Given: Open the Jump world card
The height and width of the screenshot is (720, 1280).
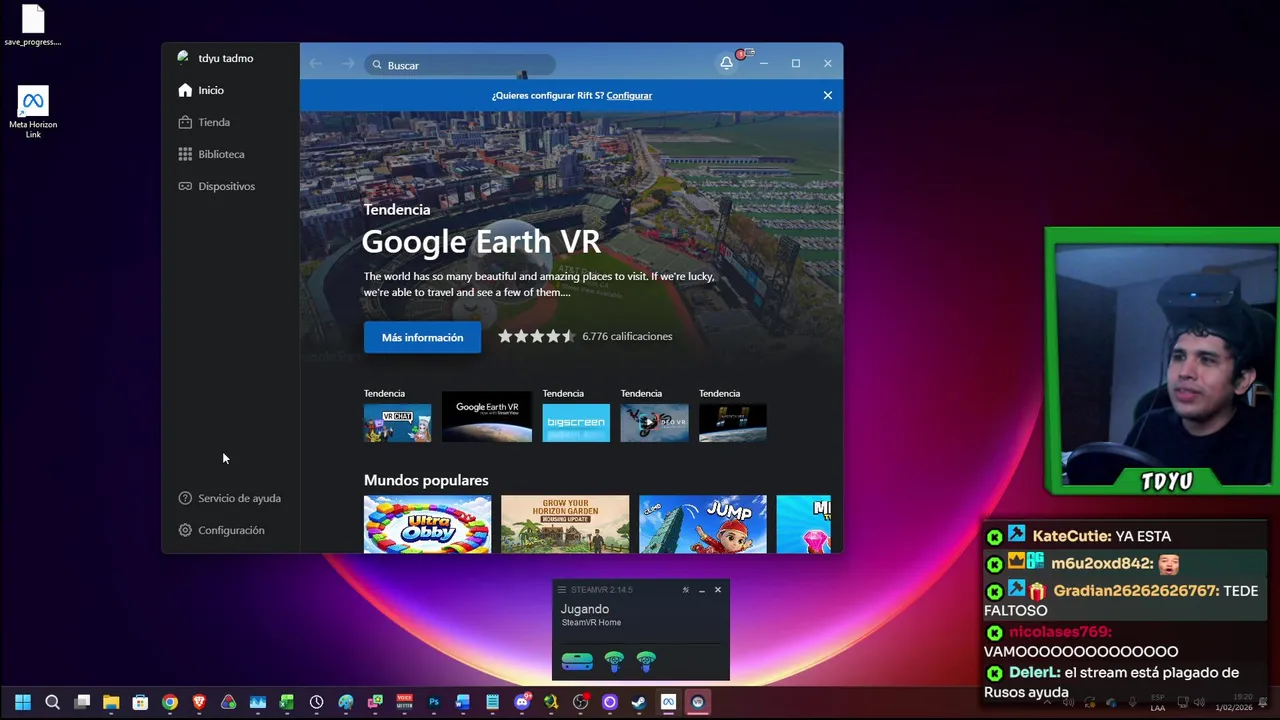Looking at the screenshot, I should [703, 524].
